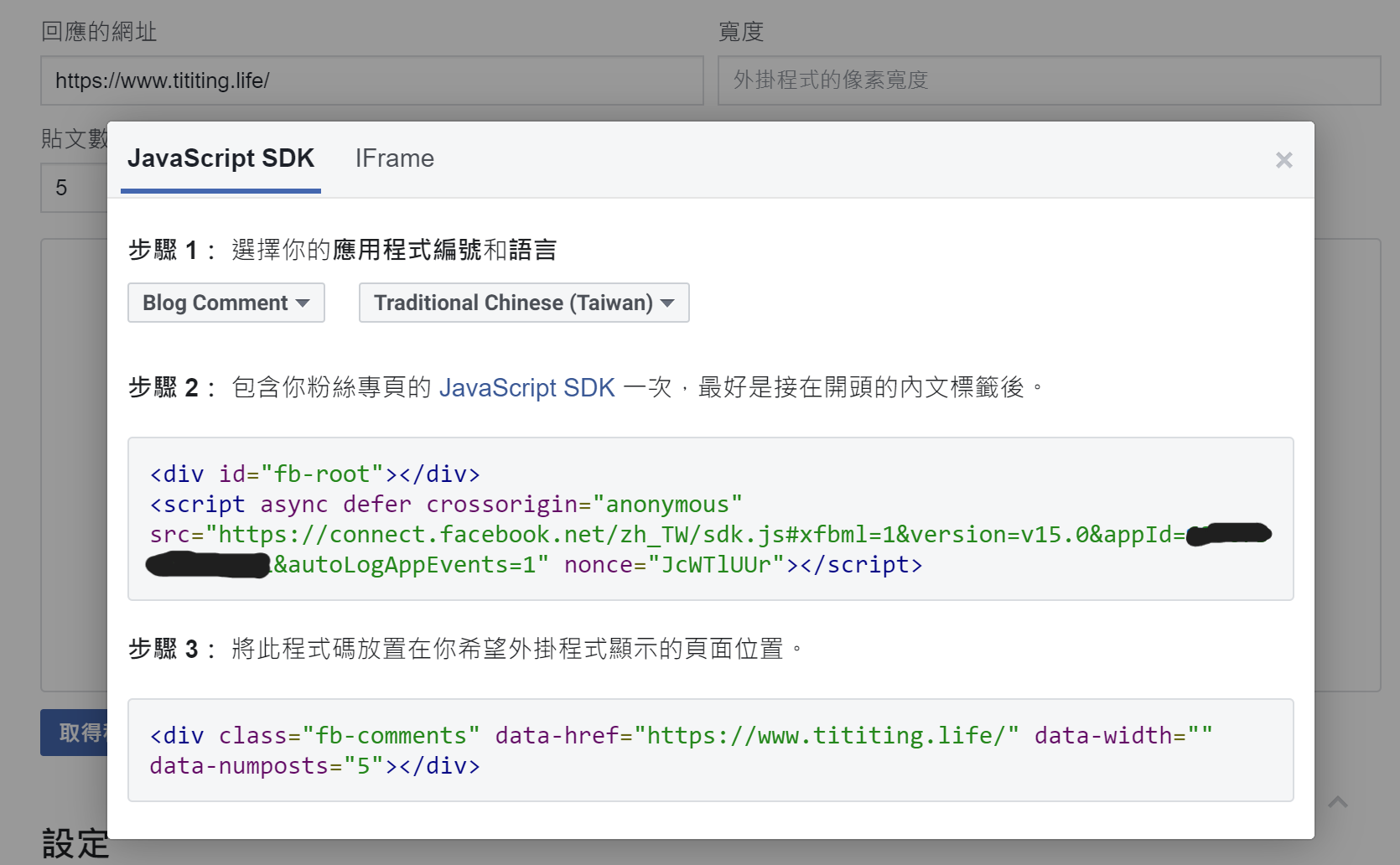Click the 步驟 3 instruction text
The height and width of the screenshot is (865, 1400).
(x=466, y=649)
